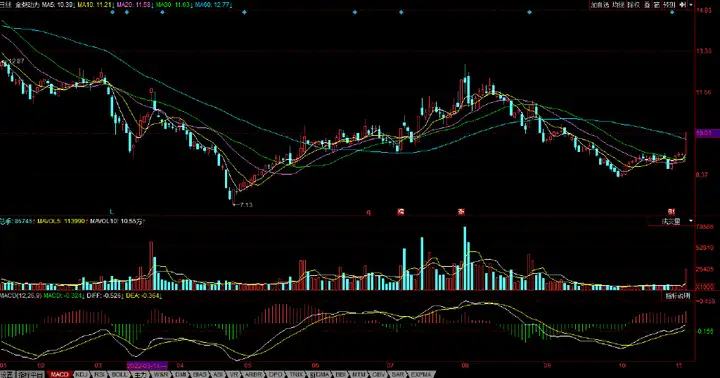Click the rightmost red info marker above volume
Viewport: 720px width, 378px height.
coord(671,212)
